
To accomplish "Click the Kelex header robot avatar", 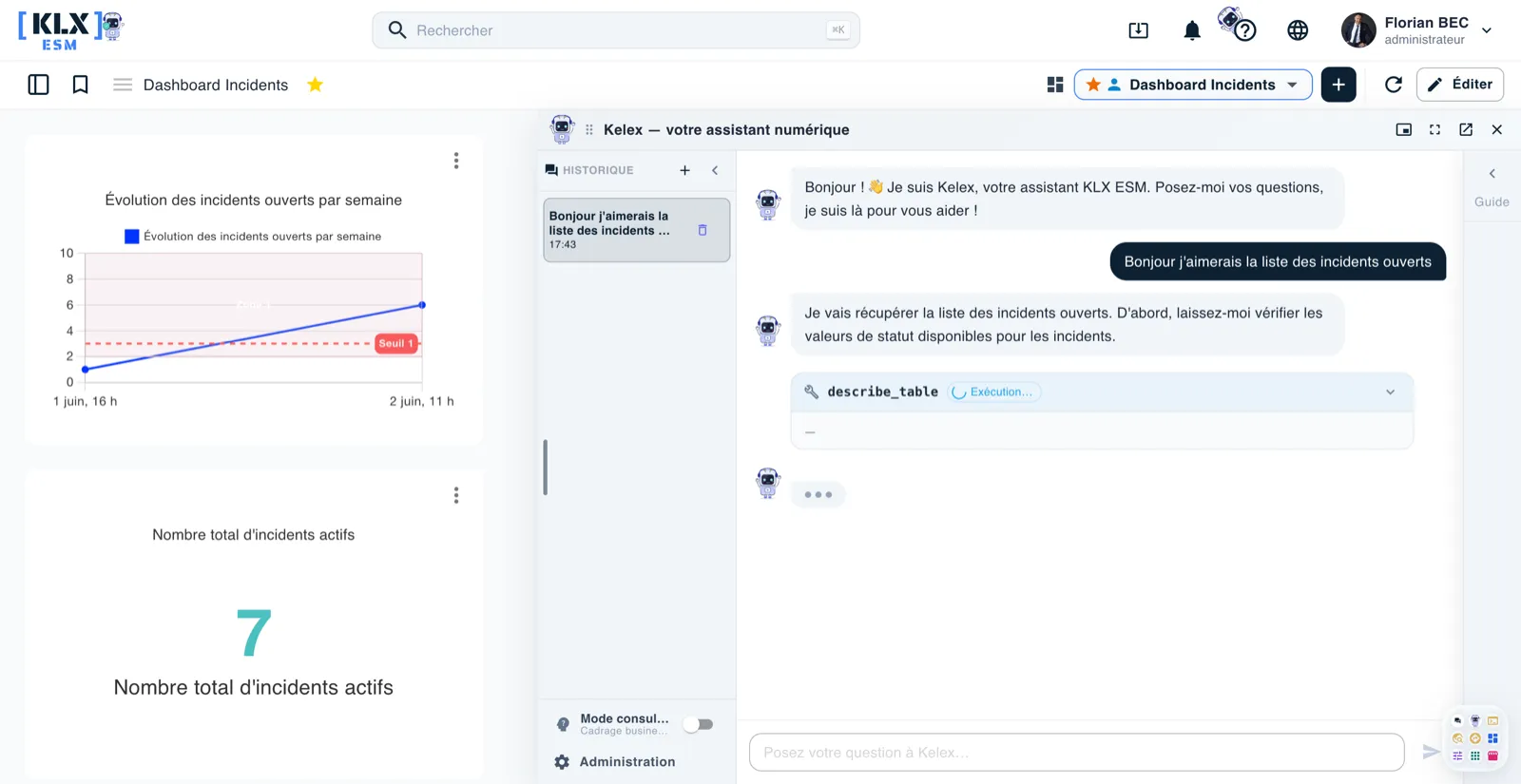I will click(x=563, y=129).
